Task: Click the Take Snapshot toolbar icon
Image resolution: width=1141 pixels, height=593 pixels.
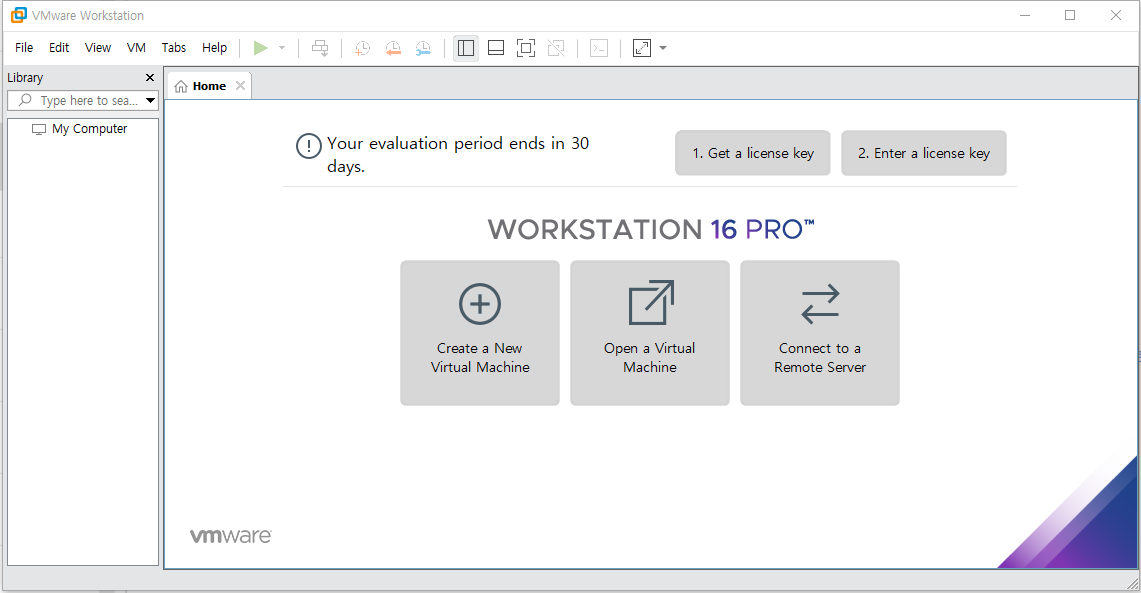Action: pos(362,48)
